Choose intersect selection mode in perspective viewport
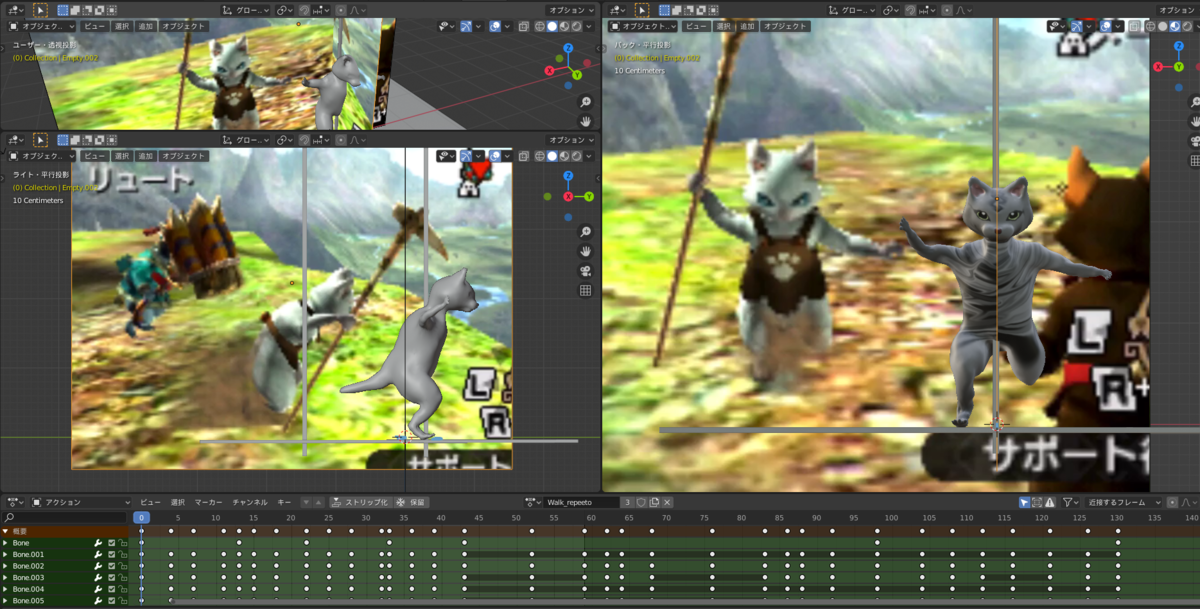The image size is (1200, 609). coord(112,10)
